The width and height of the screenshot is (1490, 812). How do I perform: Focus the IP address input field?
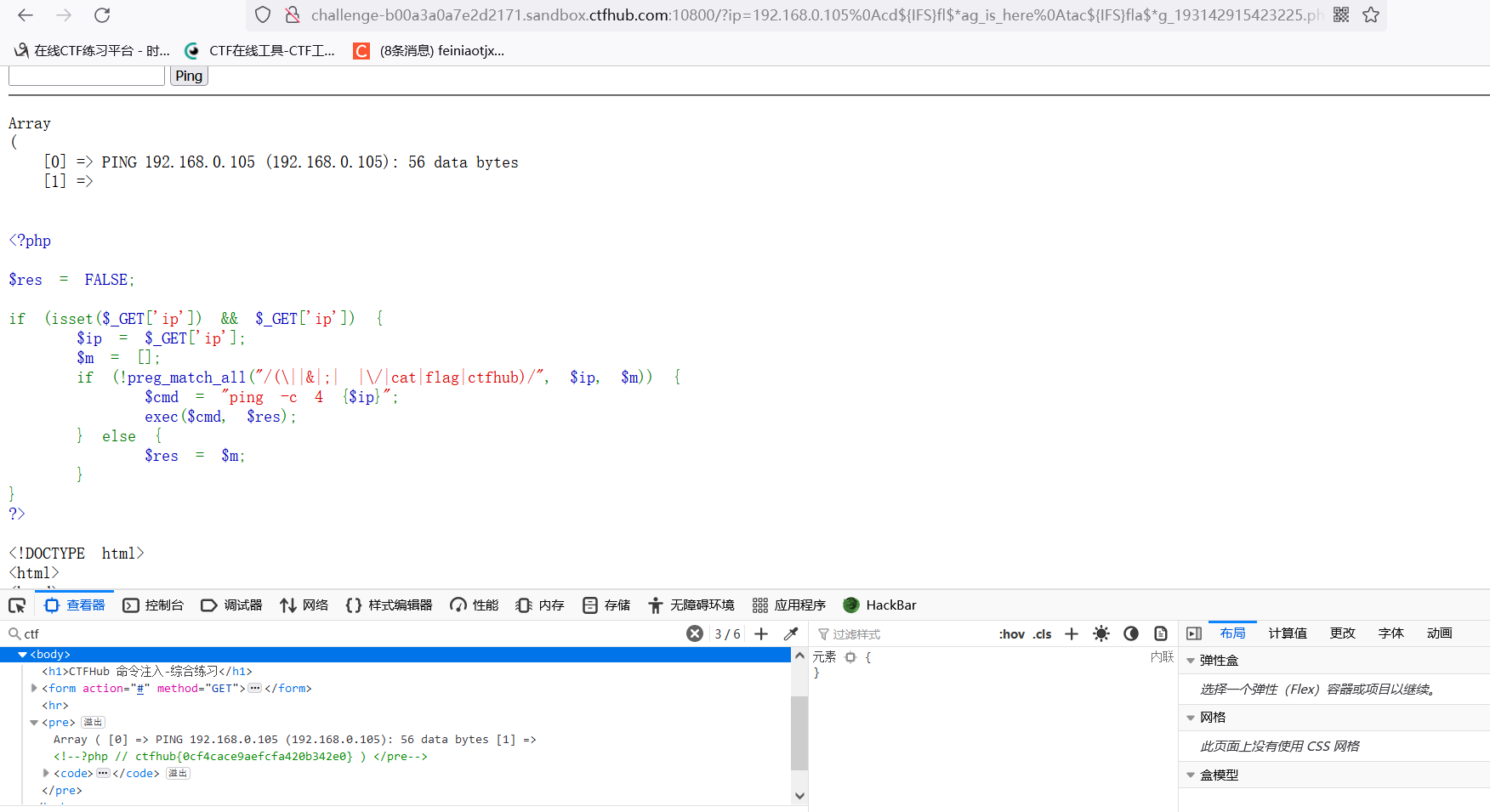coord(87,76)
